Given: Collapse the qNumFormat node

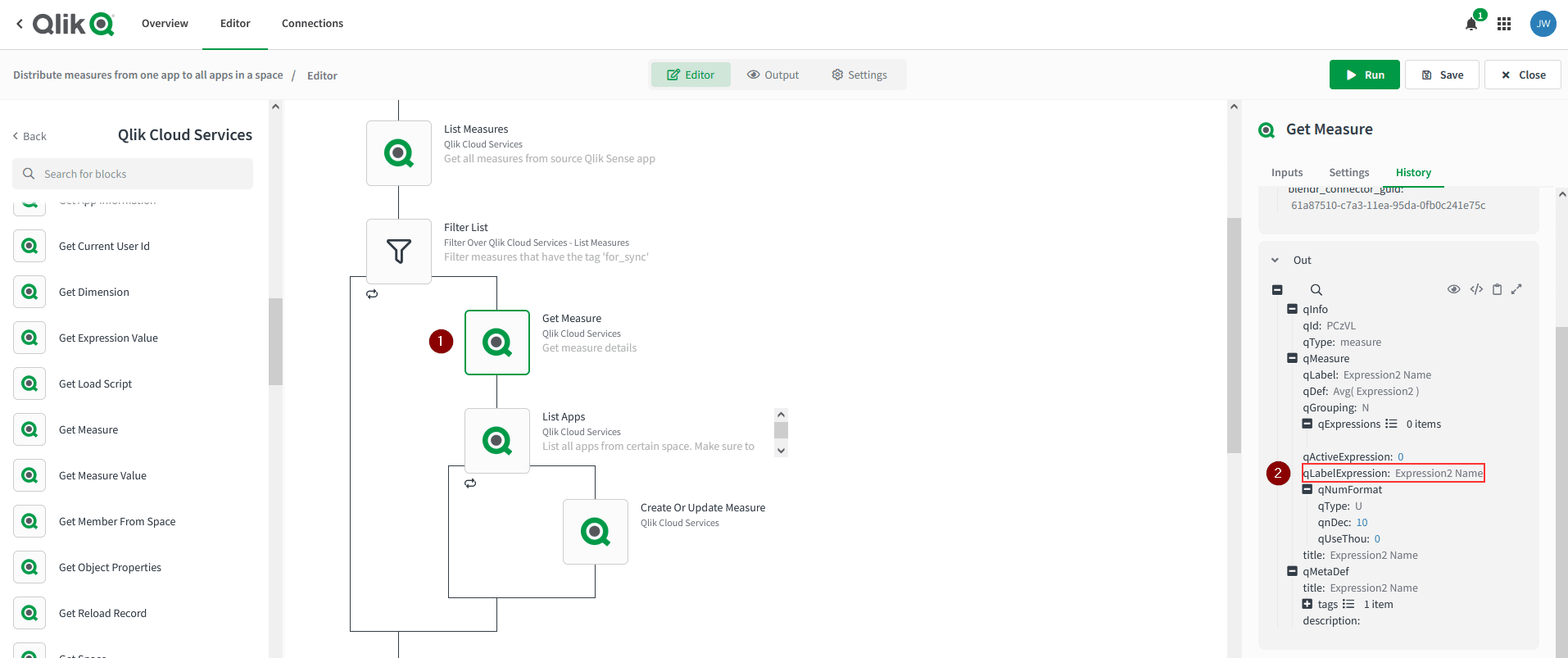Looking at the screenshot, I should [1307, 489].
